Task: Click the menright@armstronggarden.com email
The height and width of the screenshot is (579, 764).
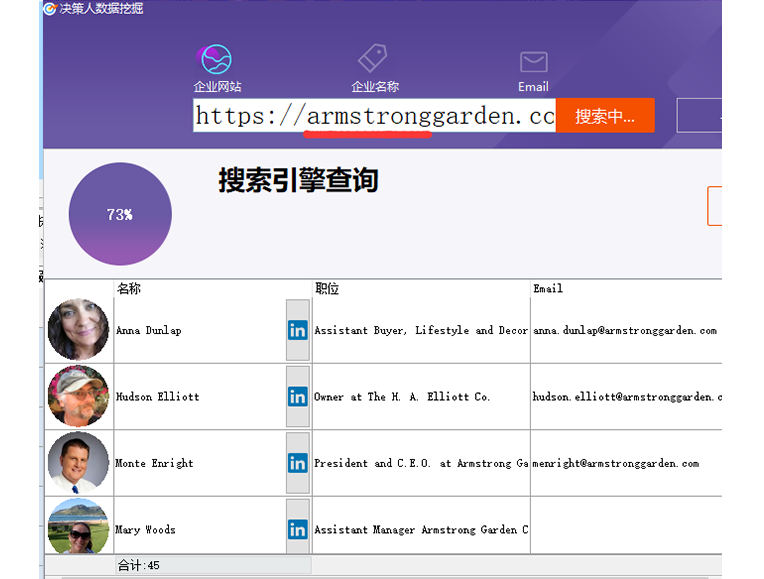Action: 616,463
